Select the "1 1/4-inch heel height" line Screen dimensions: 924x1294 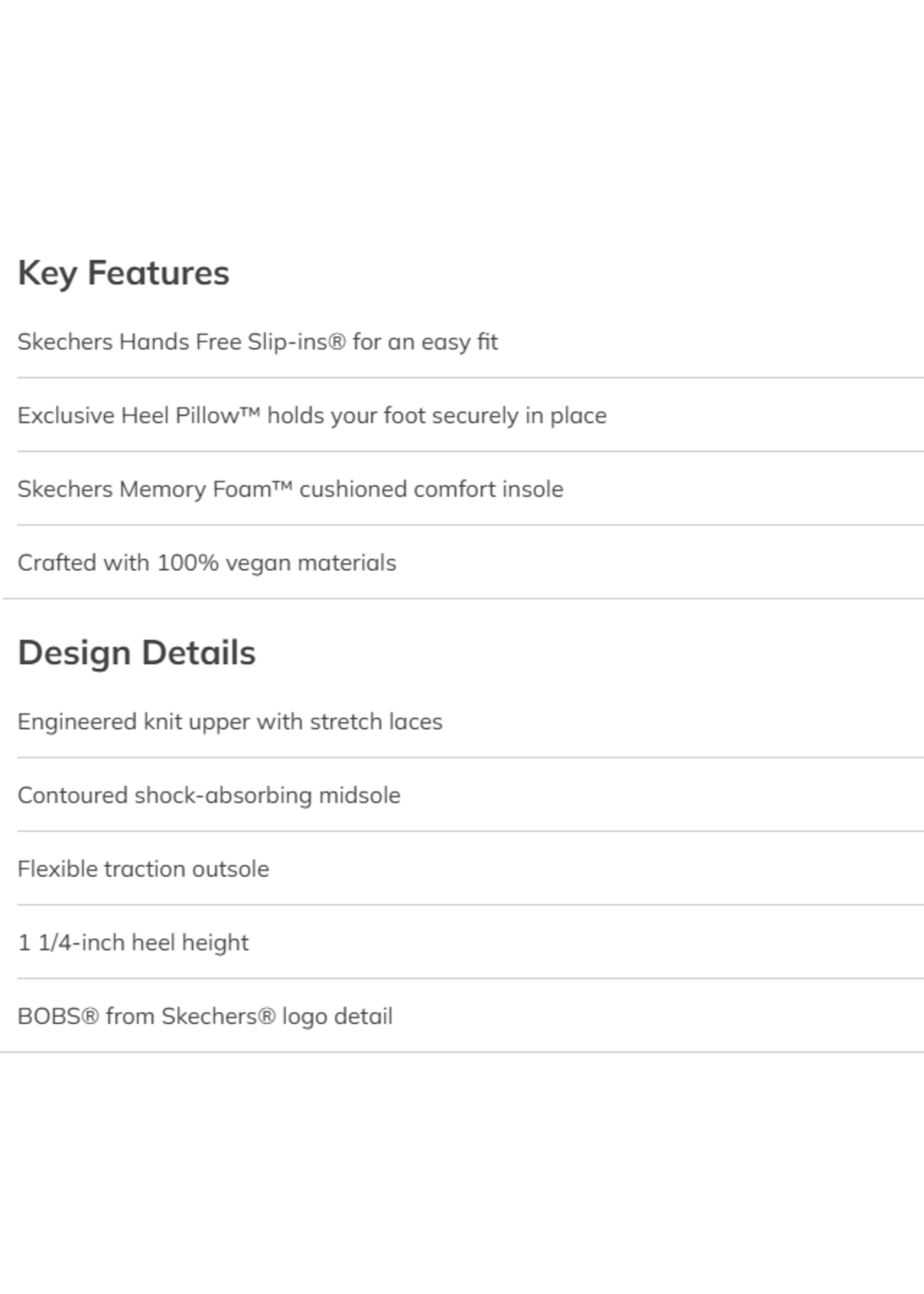pyautogui.click(x=133, y=943)
